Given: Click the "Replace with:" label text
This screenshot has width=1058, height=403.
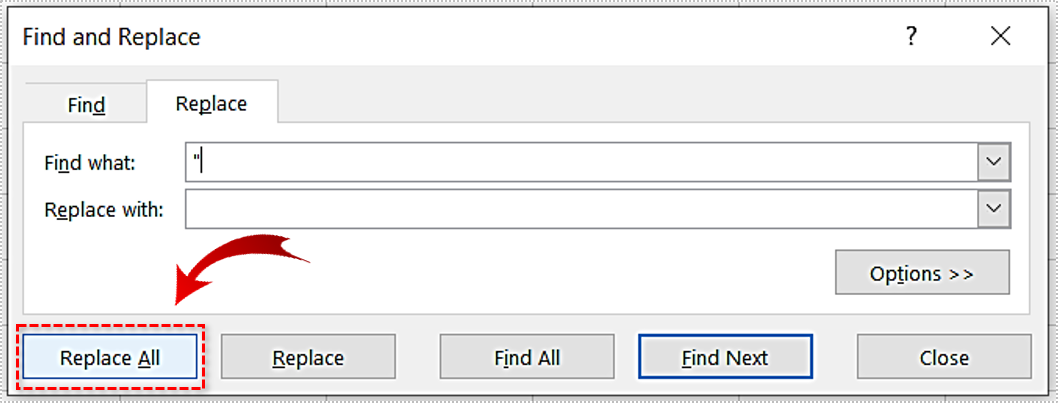Looking at the screenshot, I should coord(104,210).
